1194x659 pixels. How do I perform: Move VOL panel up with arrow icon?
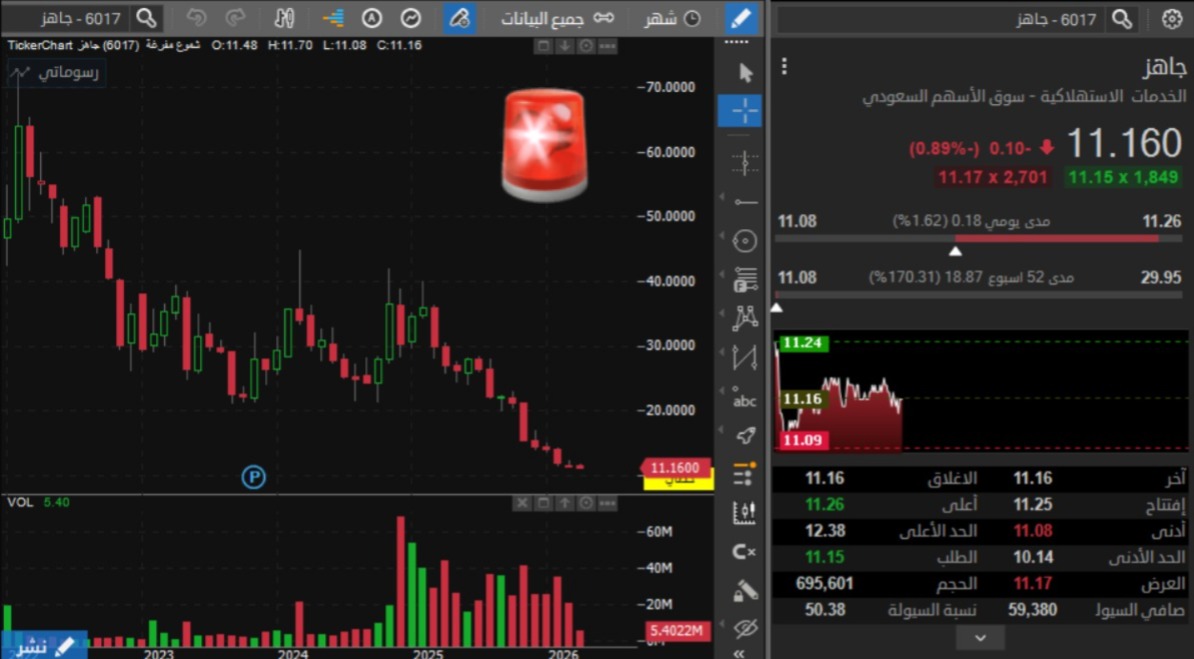pos(564,503)
